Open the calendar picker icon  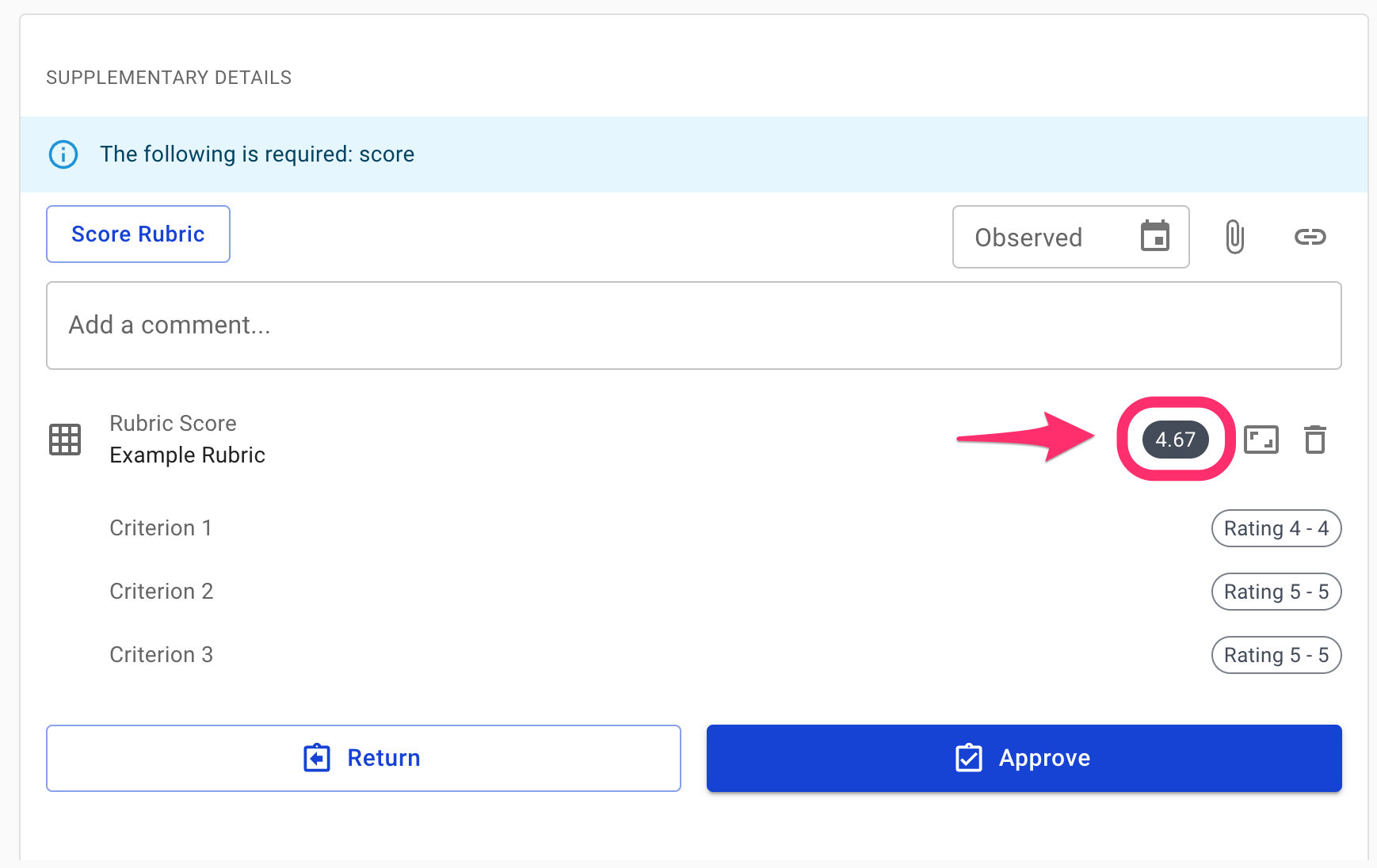coord(1154,237)
